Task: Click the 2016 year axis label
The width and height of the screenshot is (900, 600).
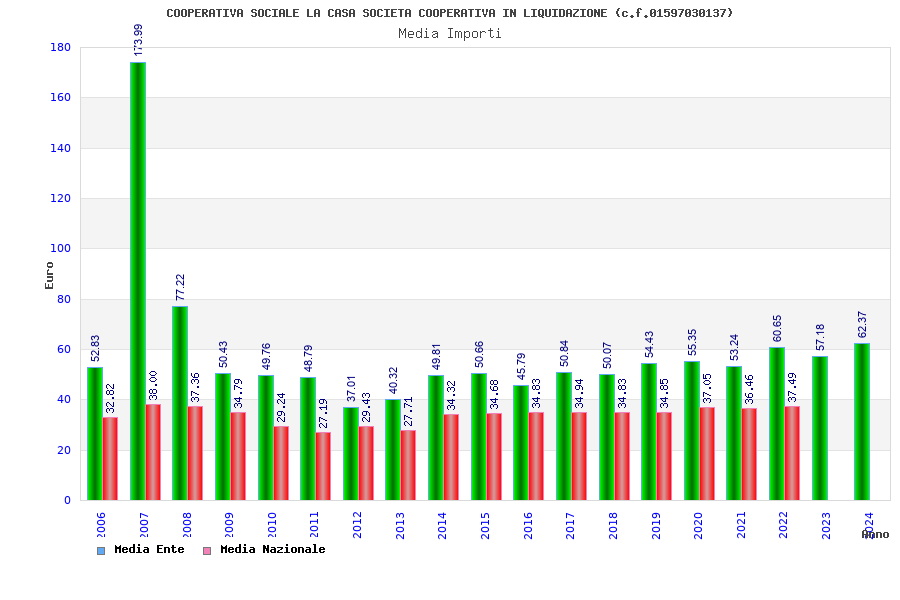Action: [528, 525]
